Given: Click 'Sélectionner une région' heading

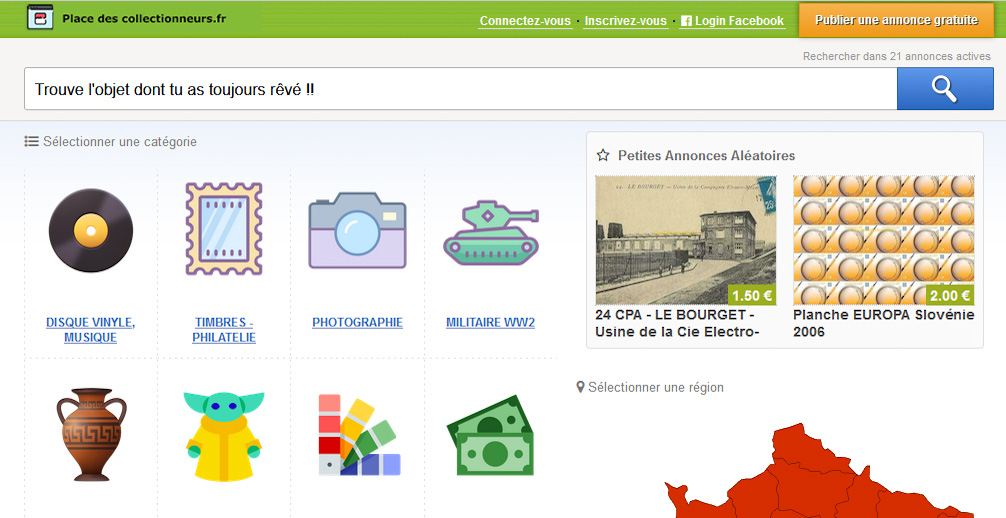Looking at the screenshot, I should pyautogui.click(x=656, y=388).
